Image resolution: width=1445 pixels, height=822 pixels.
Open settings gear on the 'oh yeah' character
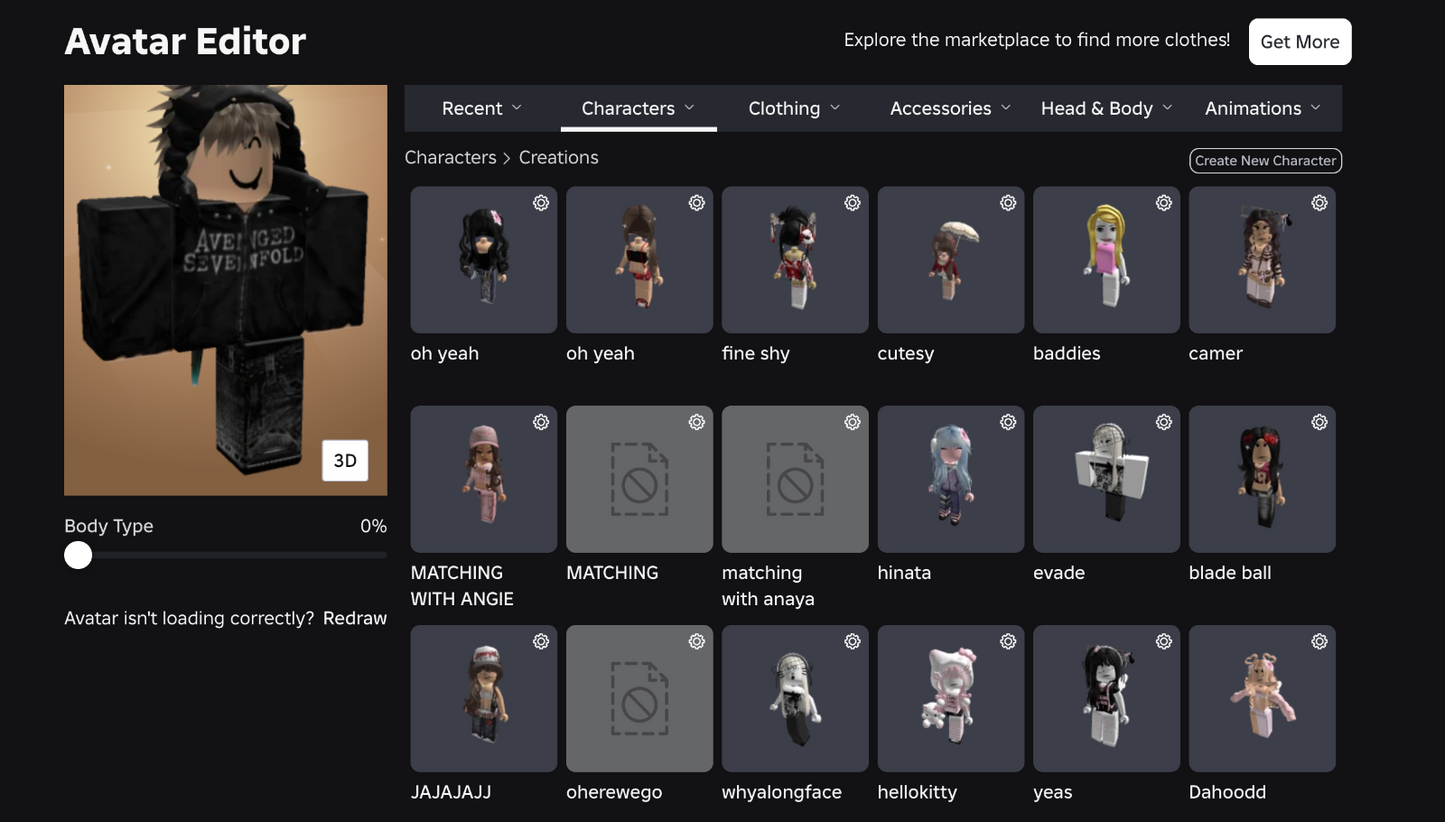click(x=540, y=202)
